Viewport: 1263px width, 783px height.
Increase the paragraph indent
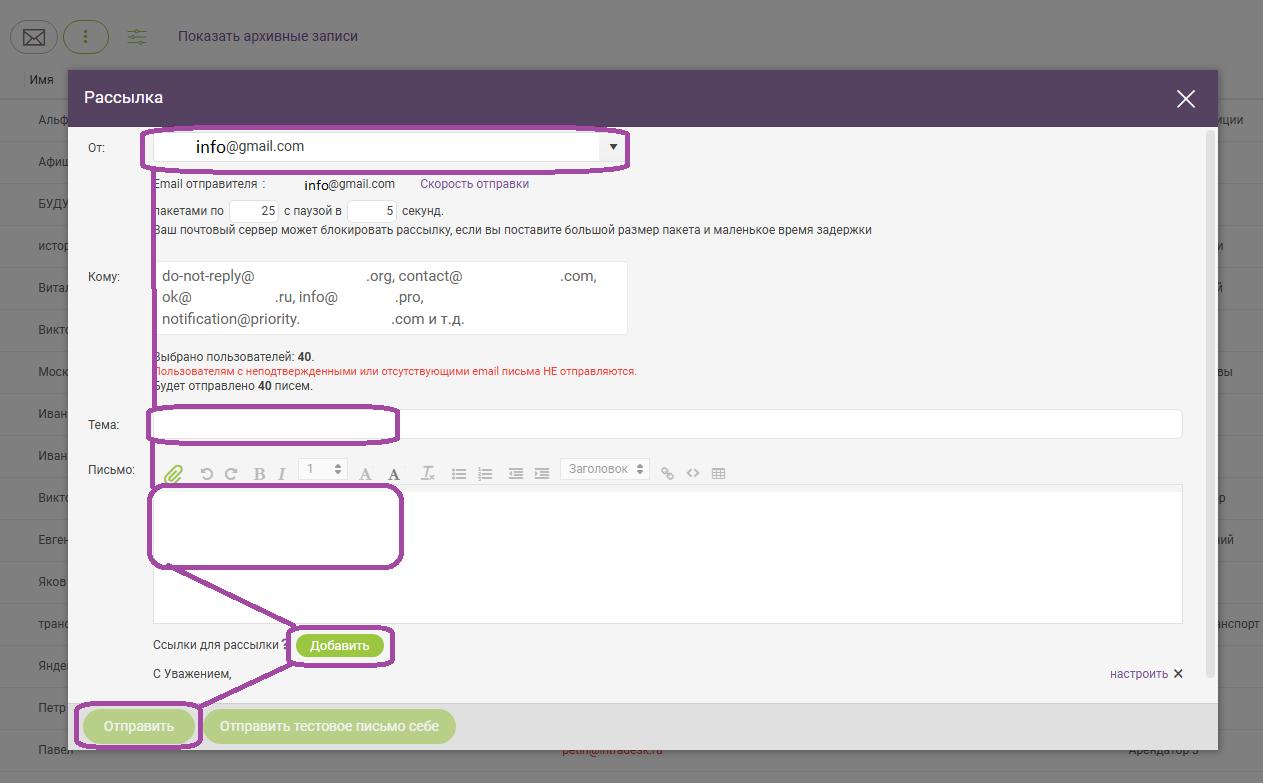541,474
